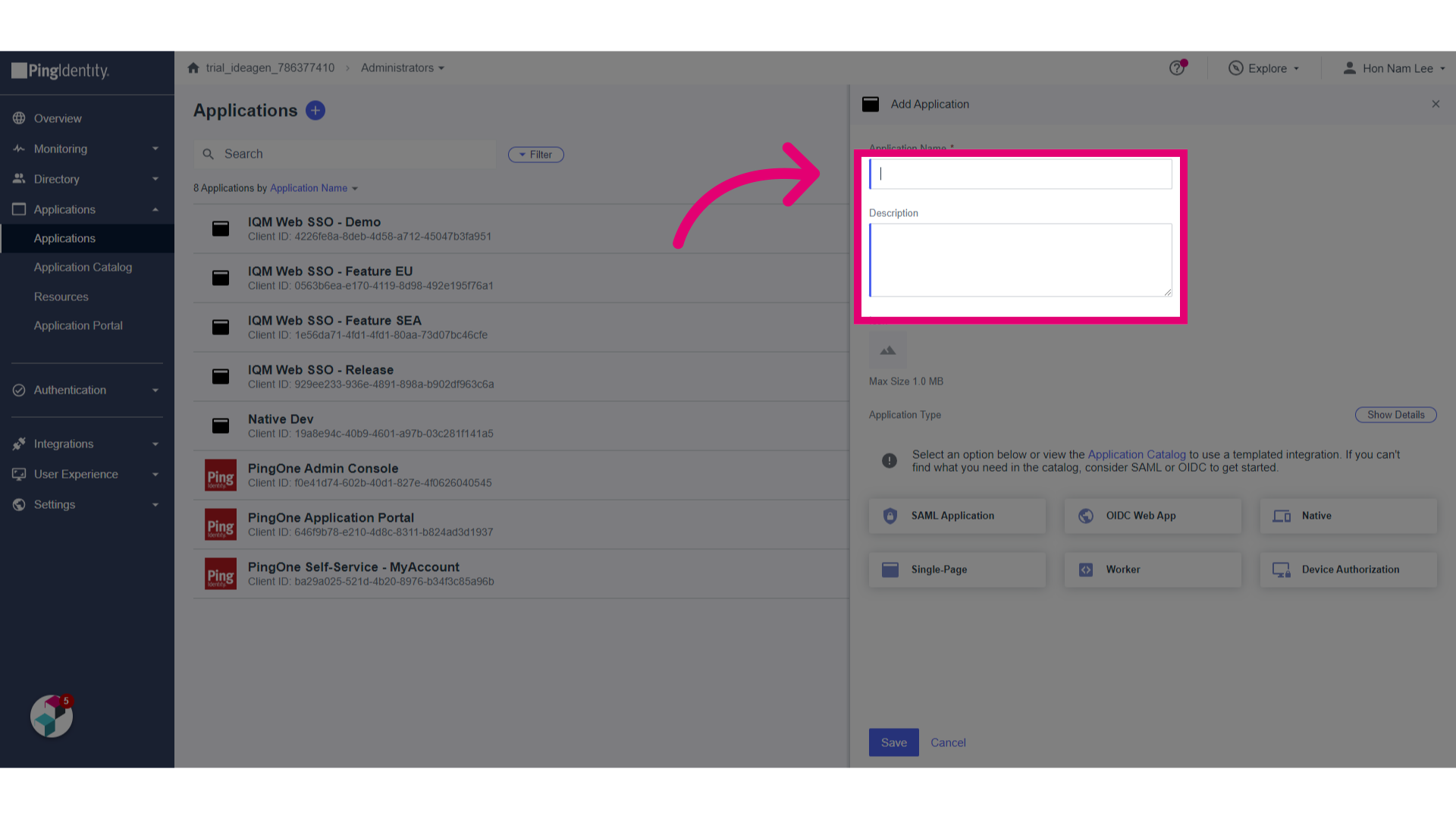This screenshot has height=819, width=1456.
Task: Open Application Portal in sidebar
Action: point(78,325)
